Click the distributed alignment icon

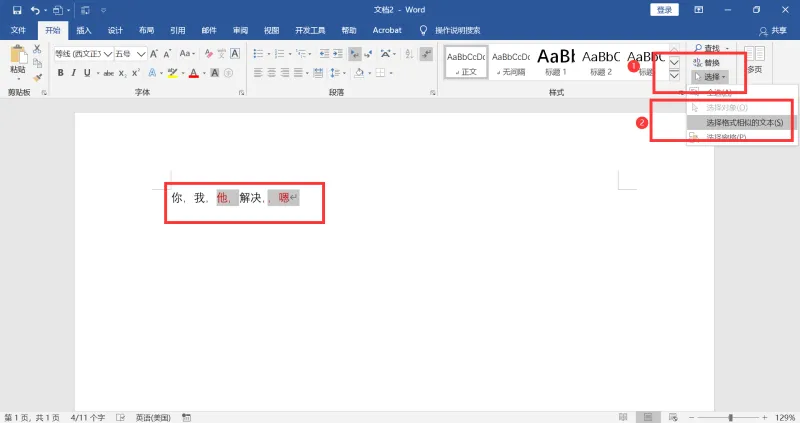(318, 73)
